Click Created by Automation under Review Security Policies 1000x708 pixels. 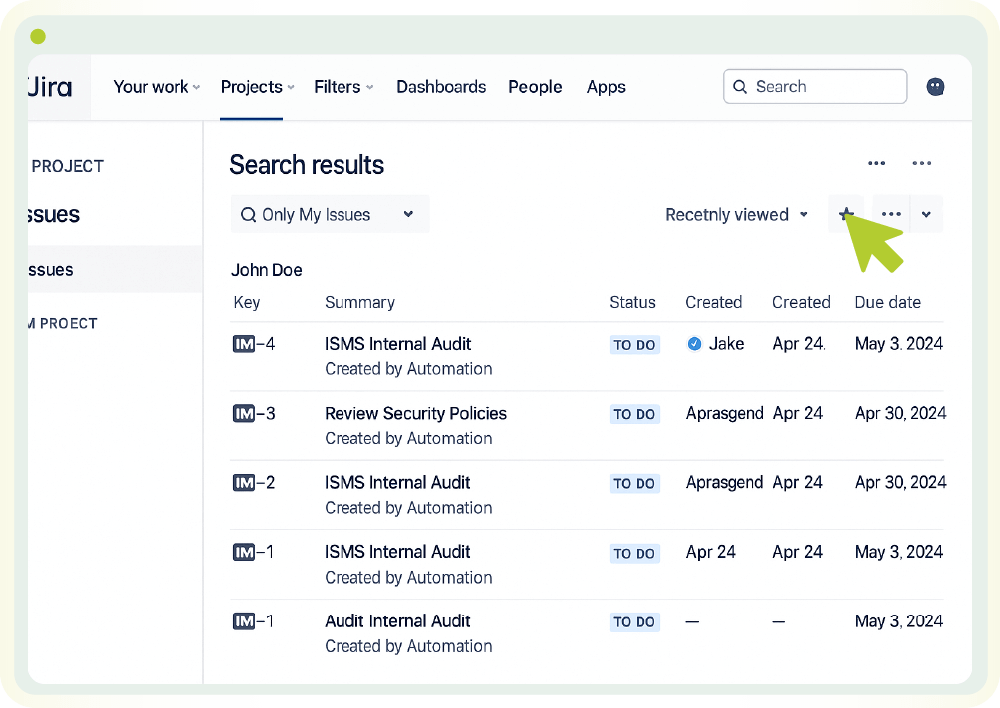(409, 439)
